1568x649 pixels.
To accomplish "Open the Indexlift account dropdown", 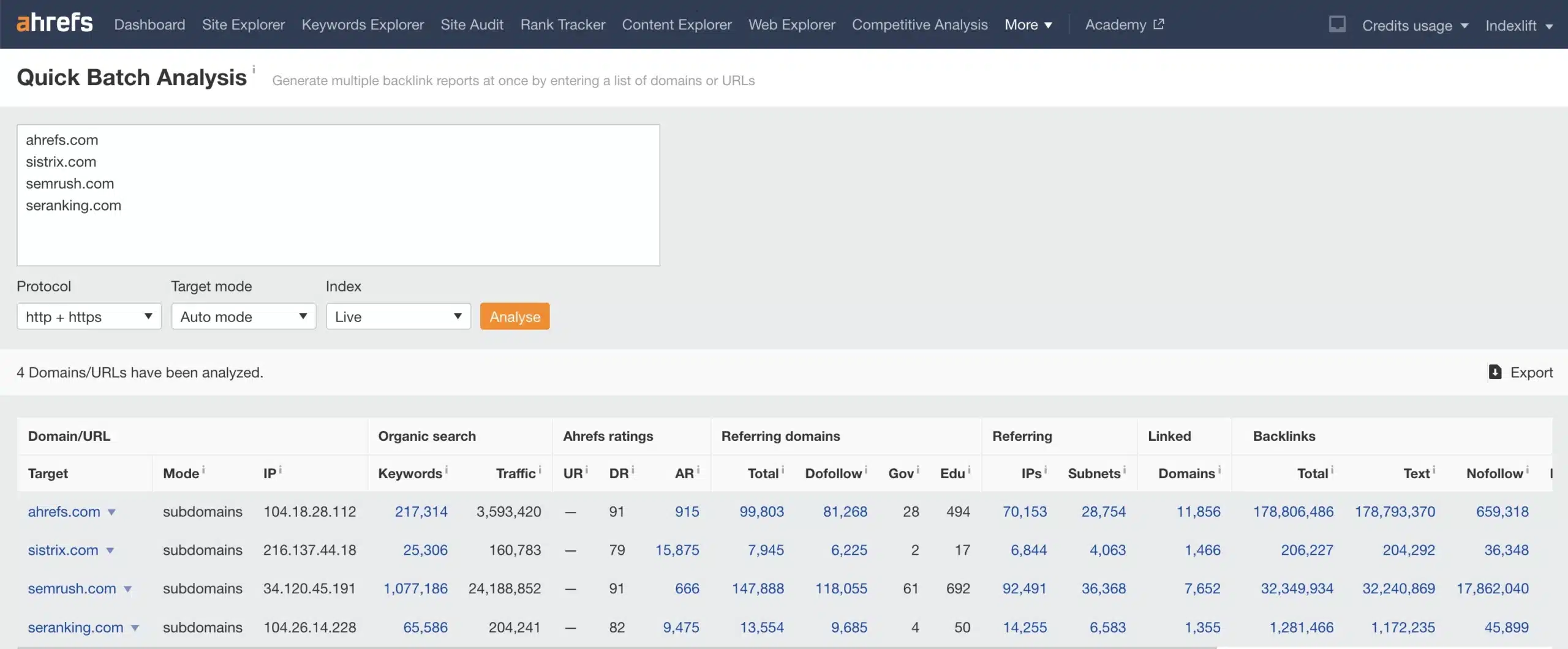I will (1519, 26).
